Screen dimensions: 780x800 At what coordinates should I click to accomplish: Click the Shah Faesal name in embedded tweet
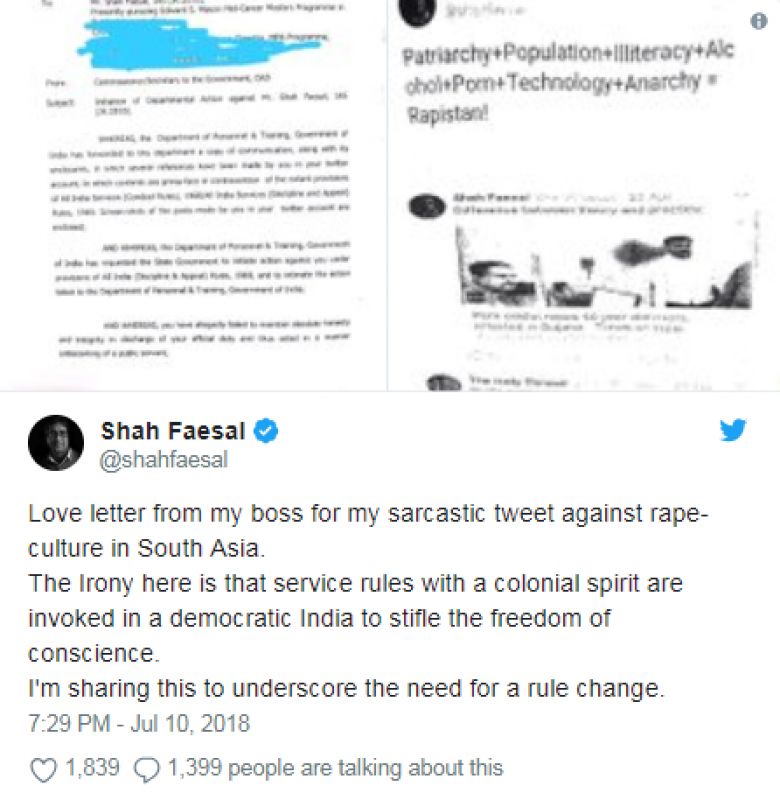(x=491, y=197)
